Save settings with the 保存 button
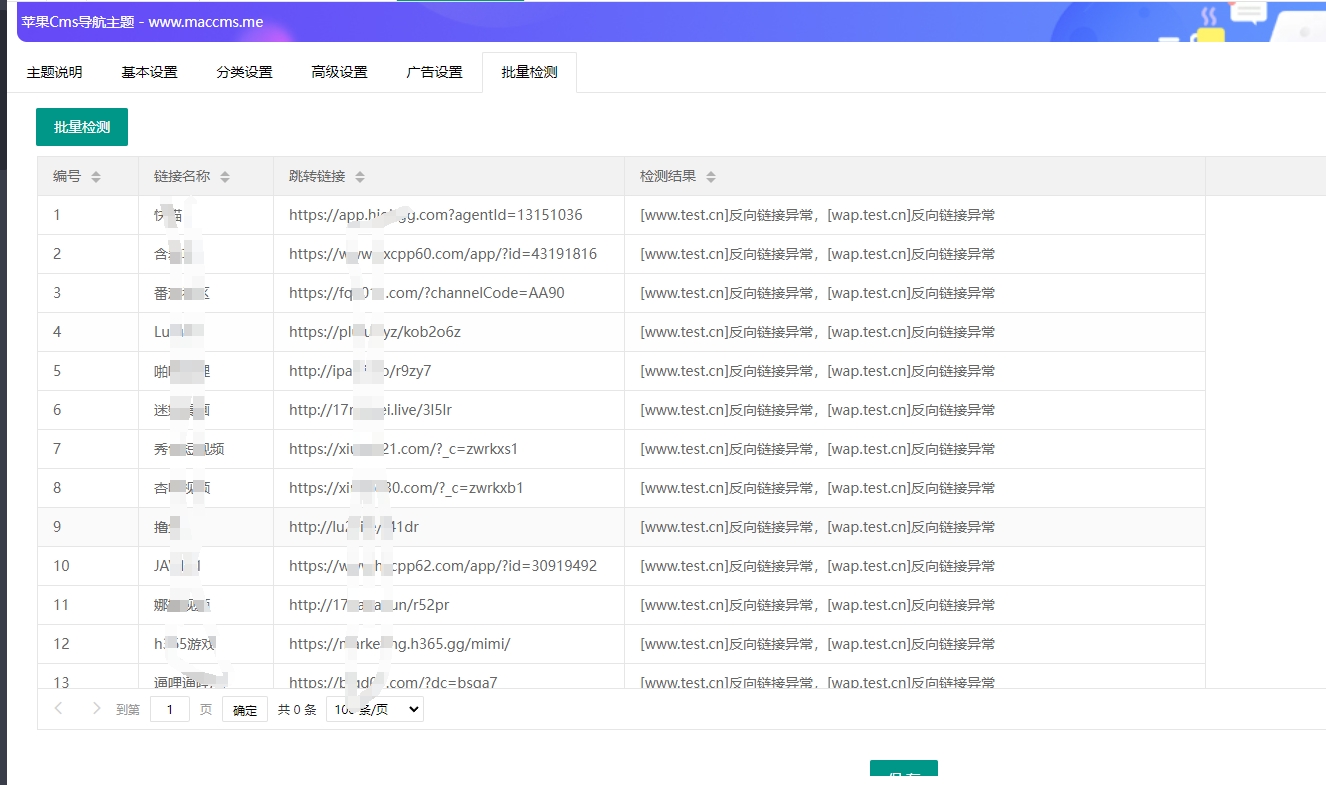Viewport: 1326px width, 785px height. pos(903,773)
